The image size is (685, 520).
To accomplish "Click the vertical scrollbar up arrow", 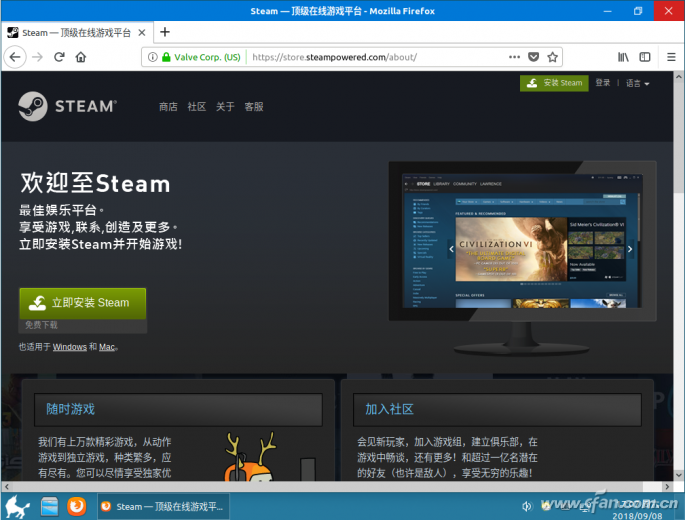I will click(679, 76).
